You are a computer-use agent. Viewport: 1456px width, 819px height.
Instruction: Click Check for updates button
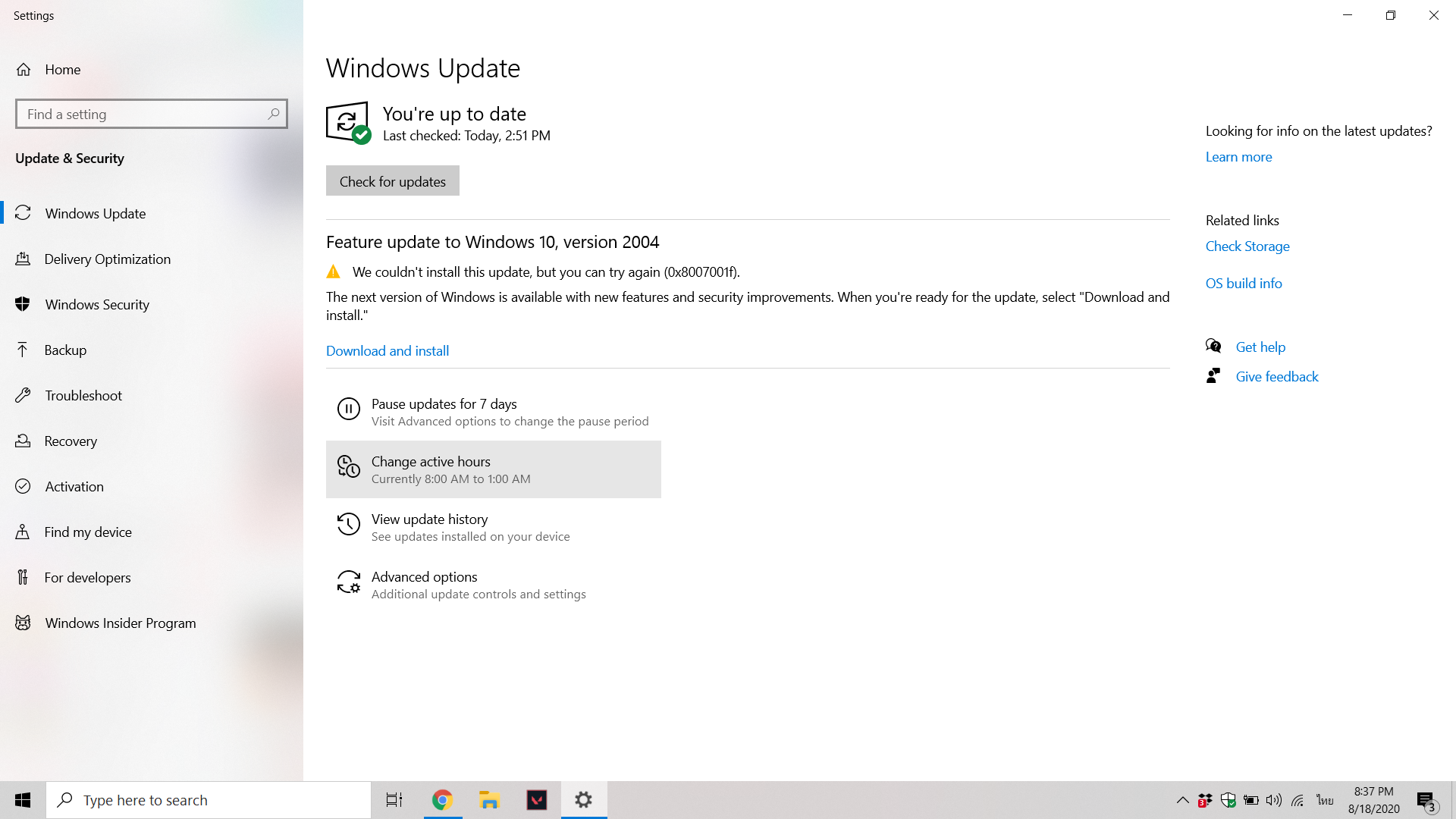point(393,180)
